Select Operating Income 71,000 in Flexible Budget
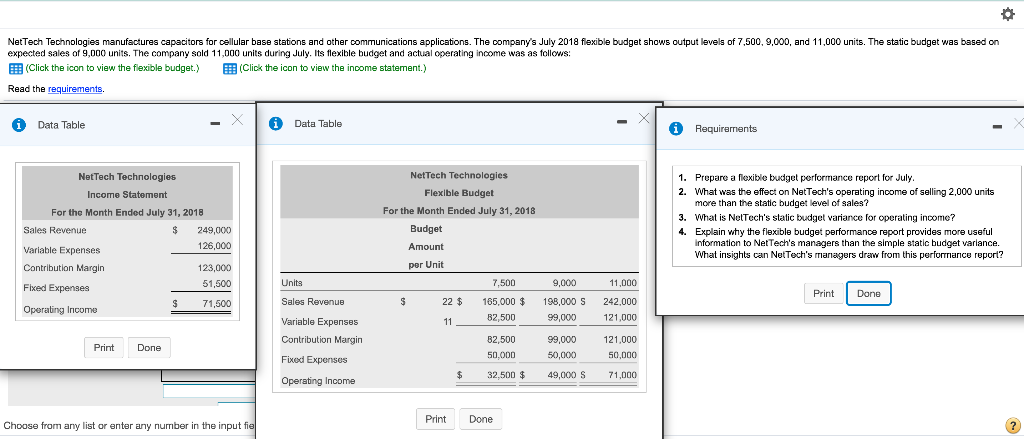The height and width of the screenshot is (439, 1024). click(622, 376)
